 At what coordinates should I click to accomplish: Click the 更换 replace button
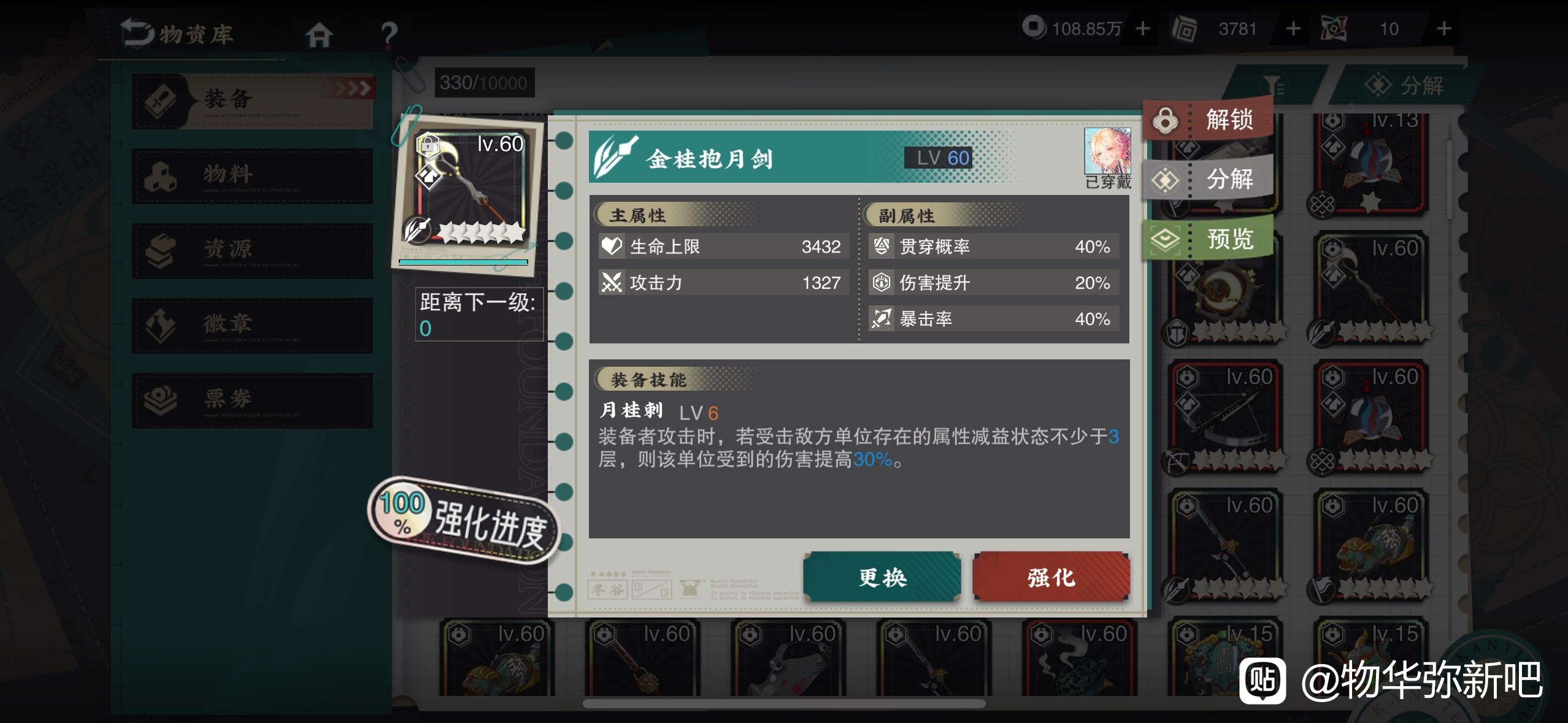(882, 577)
